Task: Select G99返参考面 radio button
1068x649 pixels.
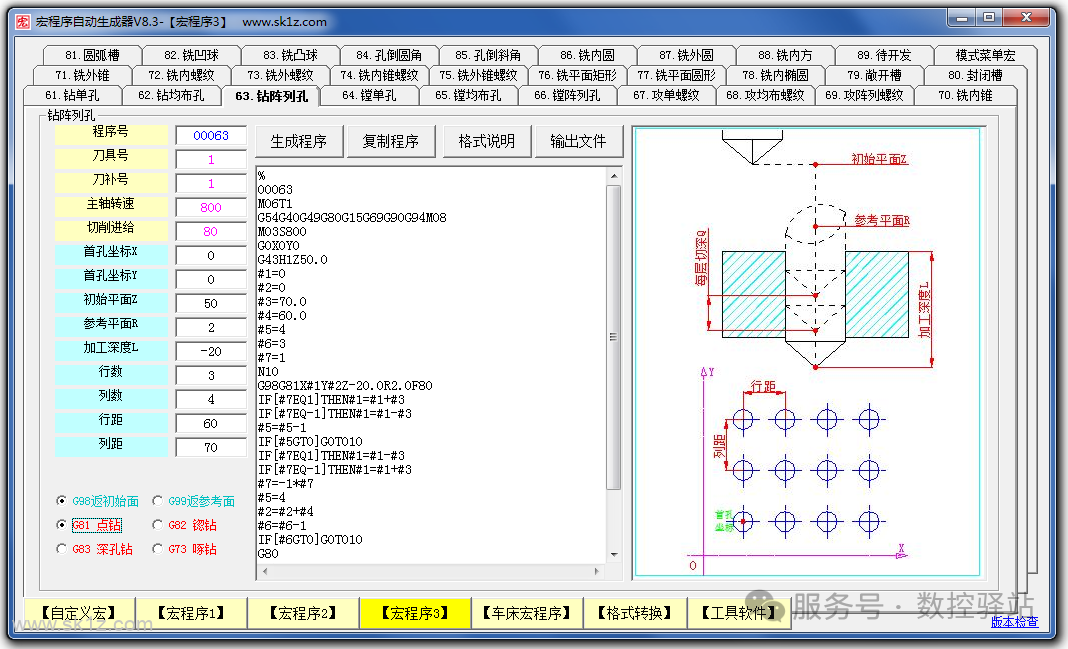Action: [x=193, y=501]
